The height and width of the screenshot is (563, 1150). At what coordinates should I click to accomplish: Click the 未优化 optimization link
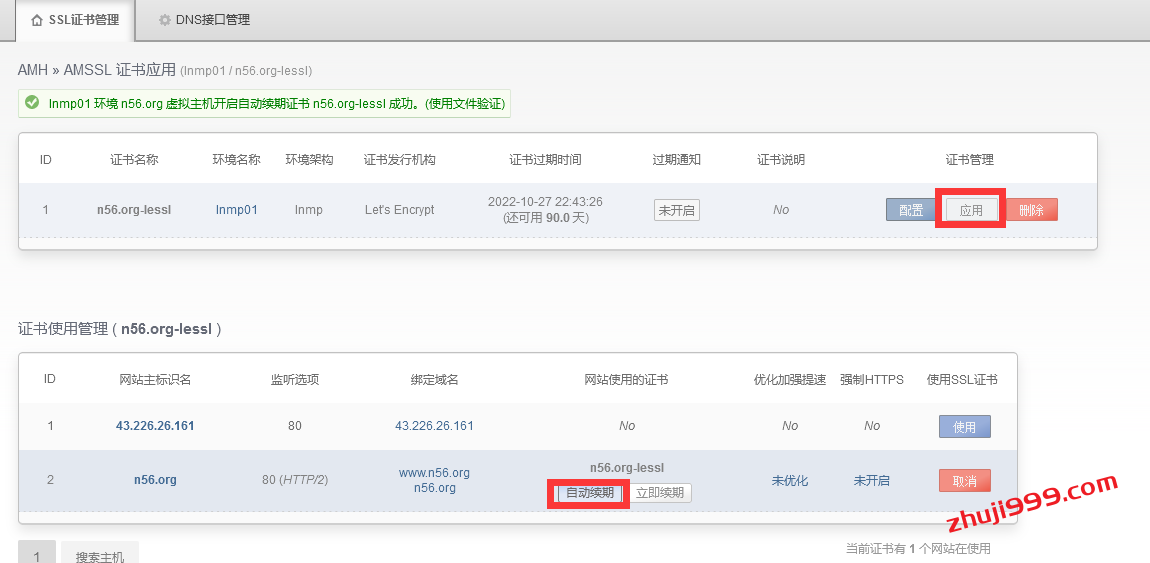[790, 481]
